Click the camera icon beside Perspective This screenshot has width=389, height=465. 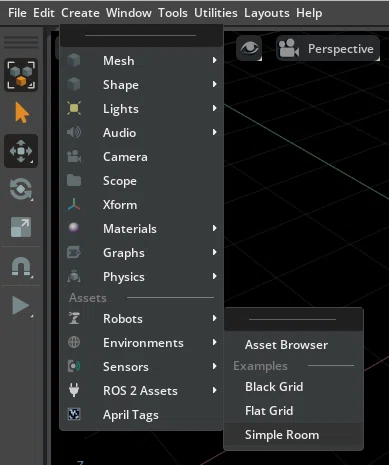coord(289,49)
